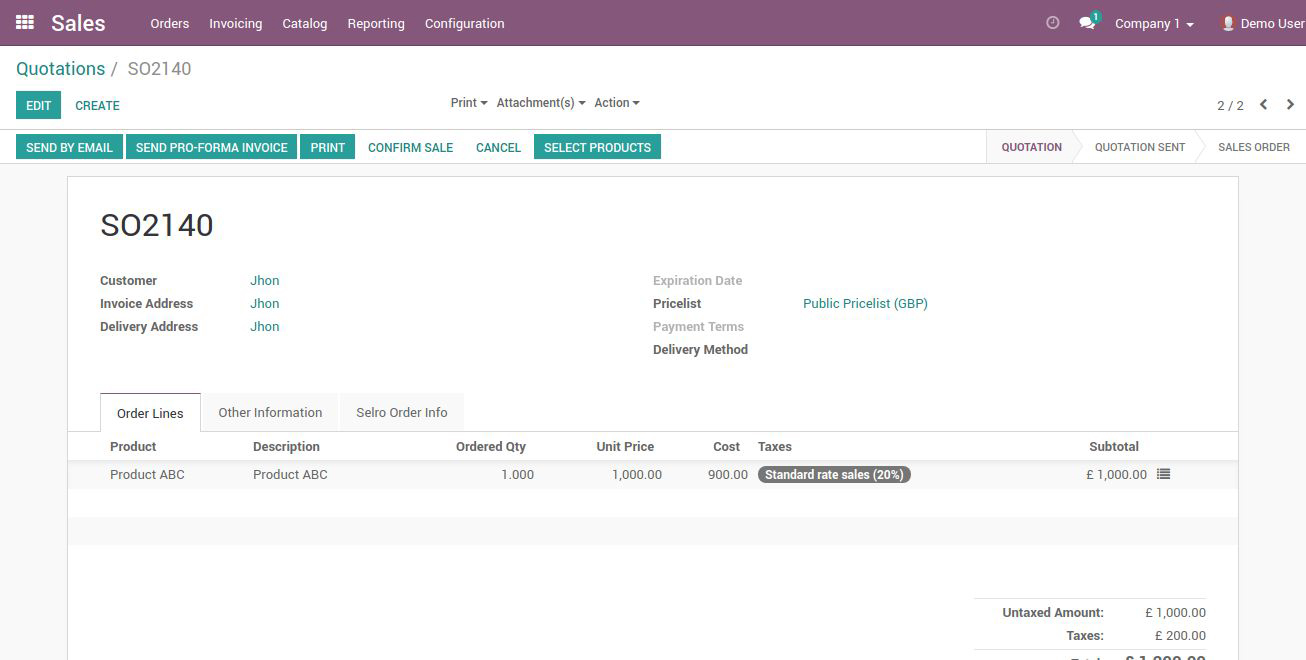
Task: Open Invoice Address link Jhon
Action: [x=265, y=304]
